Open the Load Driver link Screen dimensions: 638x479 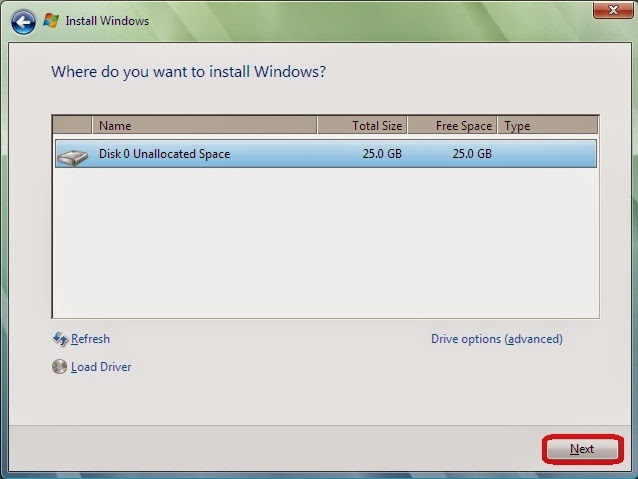[x=101, y=367]
